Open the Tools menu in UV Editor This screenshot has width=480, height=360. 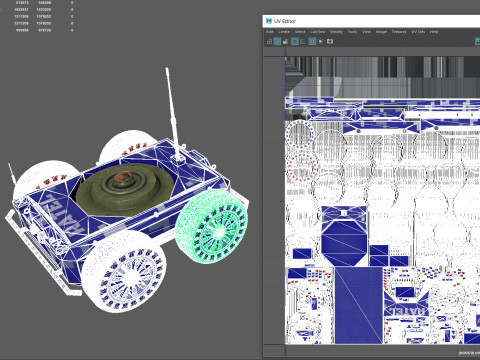(352, 32)
